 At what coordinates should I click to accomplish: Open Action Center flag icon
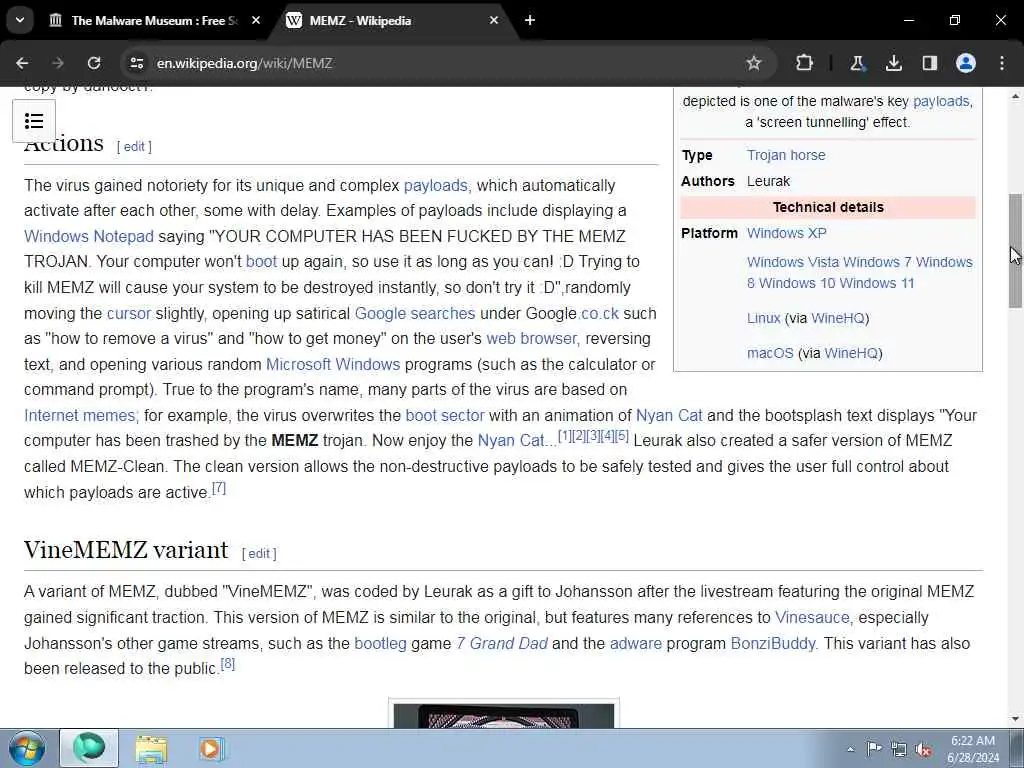(873, 748)
